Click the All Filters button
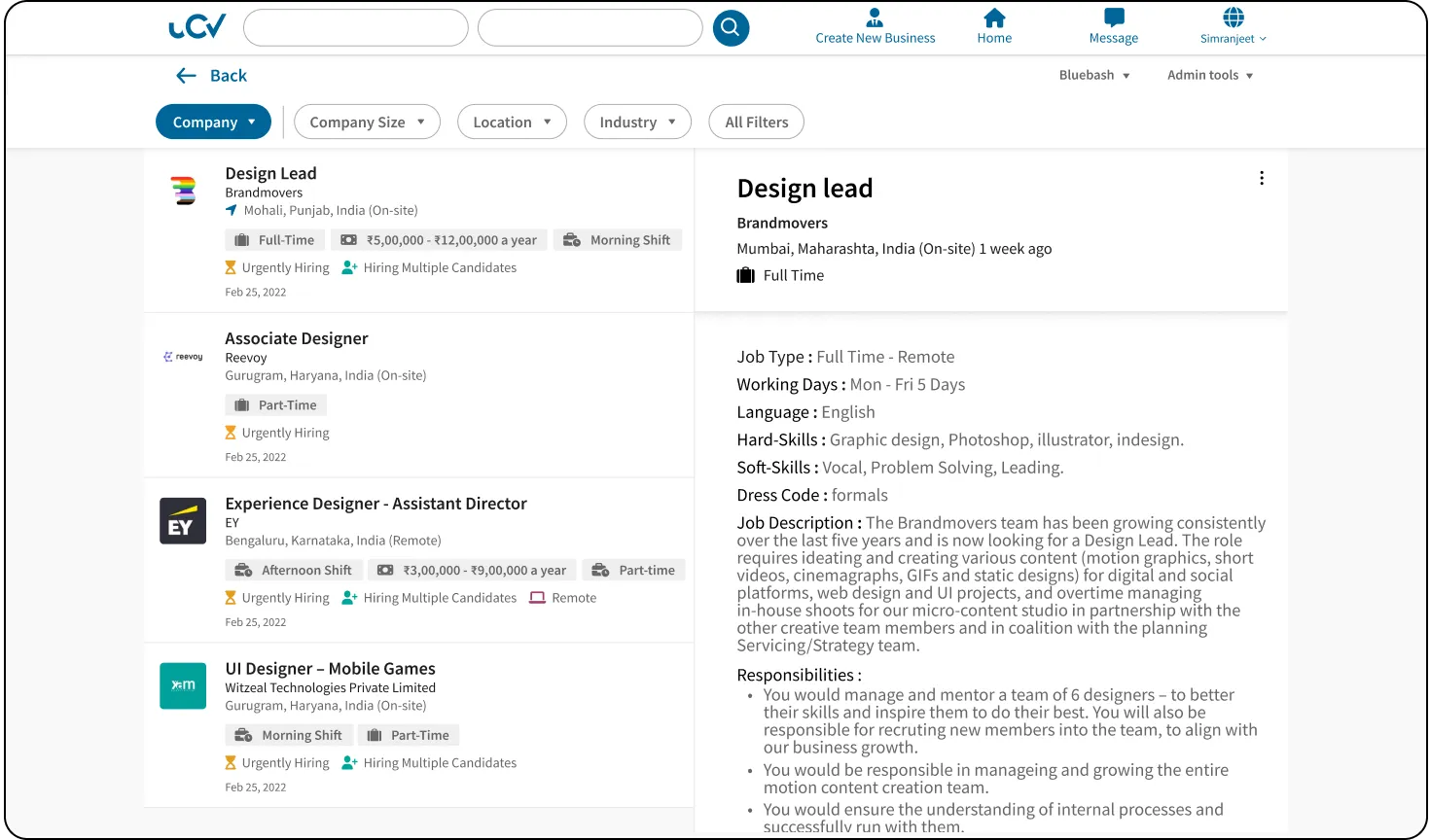The image size is (1430, 840). click(x=757, y=122)
